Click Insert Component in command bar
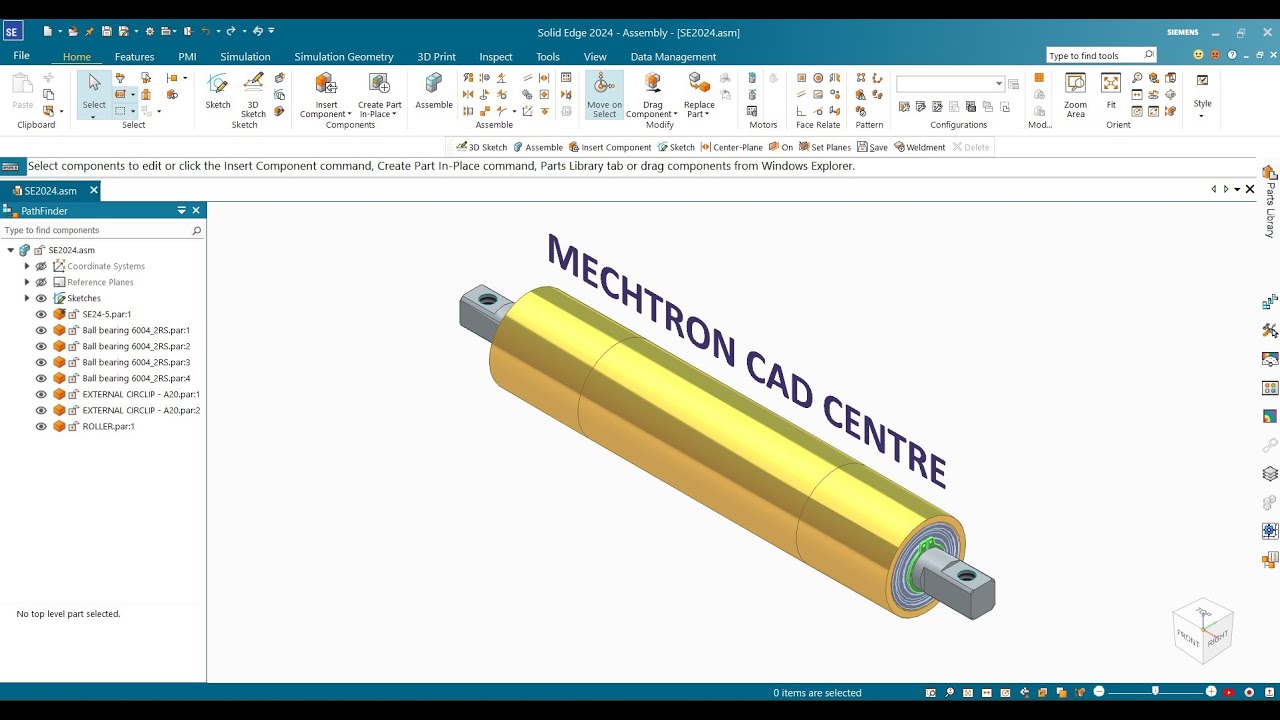1280x720 pixels. click(x=609, y=147)
